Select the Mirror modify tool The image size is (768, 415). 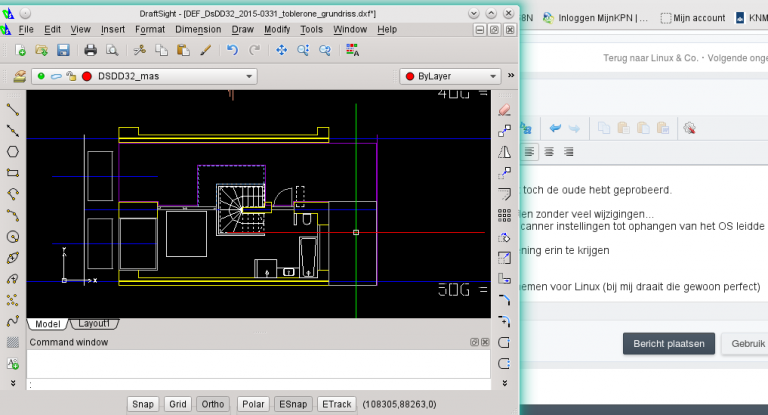click(x=504, y=151)
